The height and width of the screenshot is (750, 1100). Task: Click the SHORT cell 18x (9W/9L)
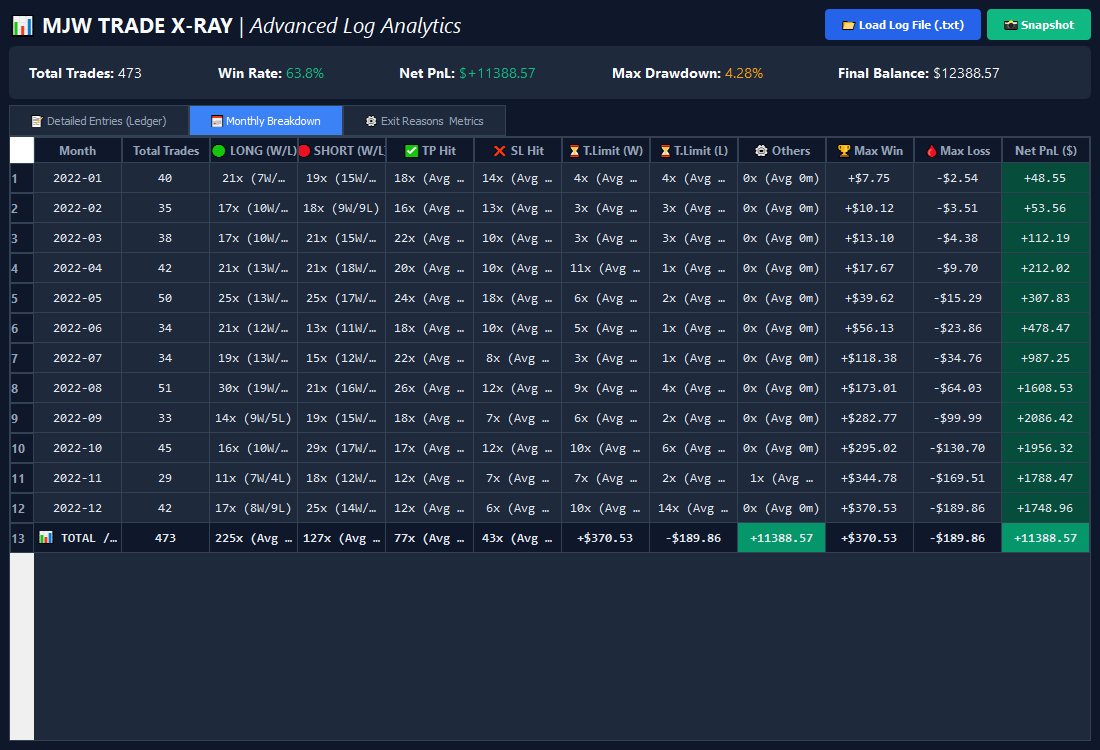(x=342, y=208)
